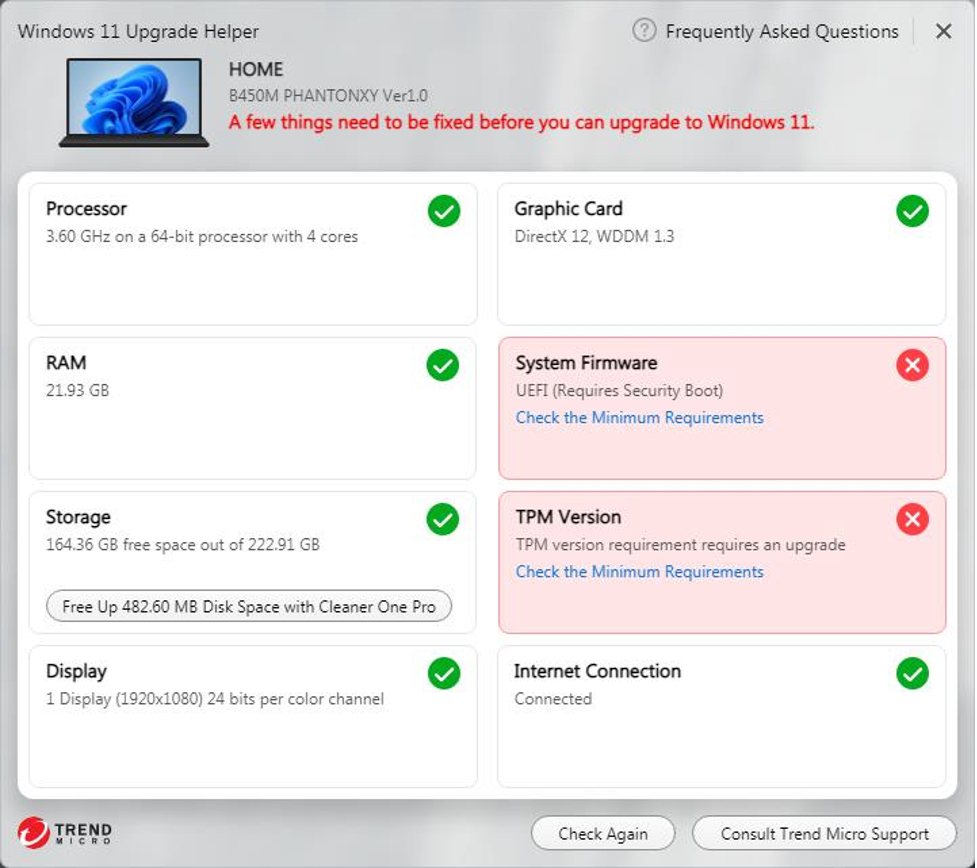Screen dimensions: 977x868
Task: Click Free Up Disk Space with Cleaner One Pro
Action: click(249, 606)
